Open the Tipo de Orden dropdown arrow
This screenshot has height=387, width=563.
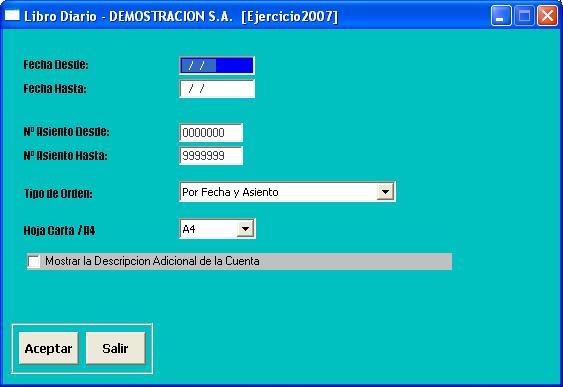[385, 192]
